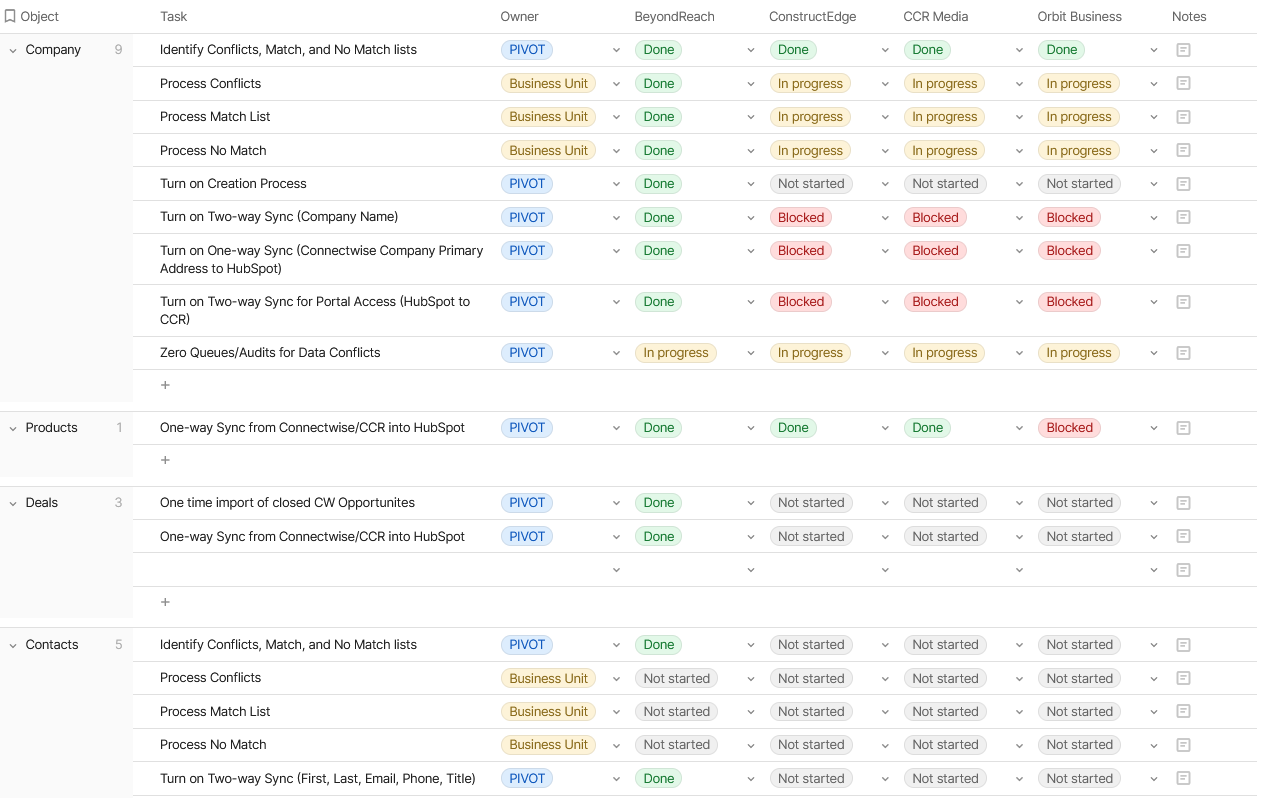Click the CCR Media column header
Screen dimensions: 1262x798
(x=935, y=16)
